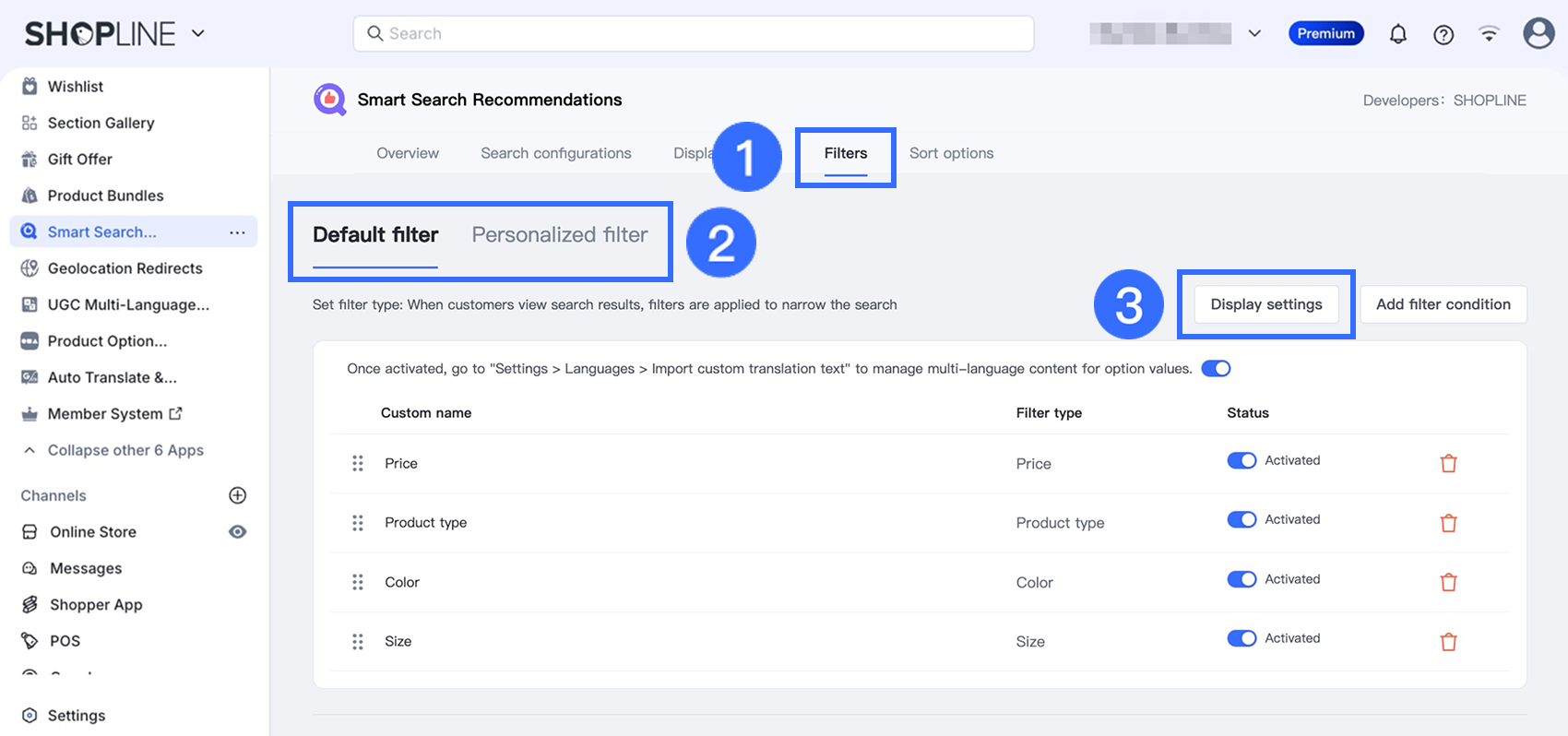Click the drag handle for Size row
Image resolution: width=1568 pixels, height=736 pixels.
tap(358, 641)
